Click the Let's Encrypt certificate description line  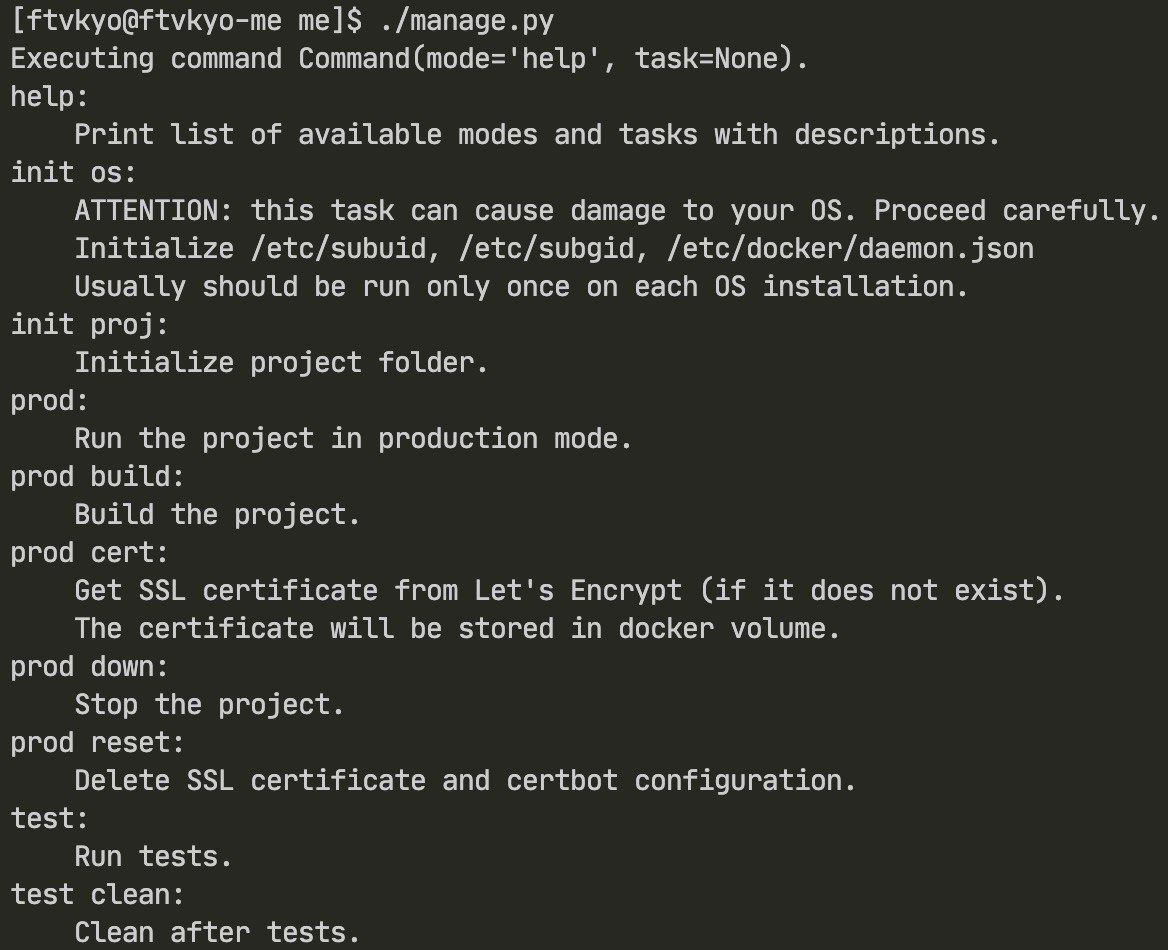[569, 591]
